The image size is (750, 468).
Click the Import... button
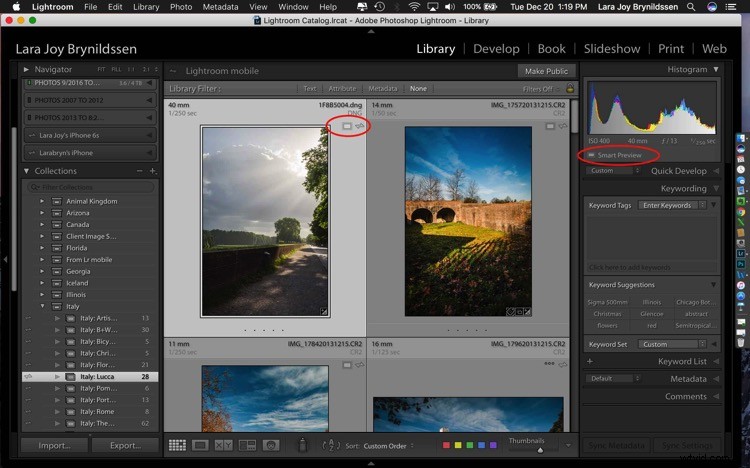coord(54,446)
